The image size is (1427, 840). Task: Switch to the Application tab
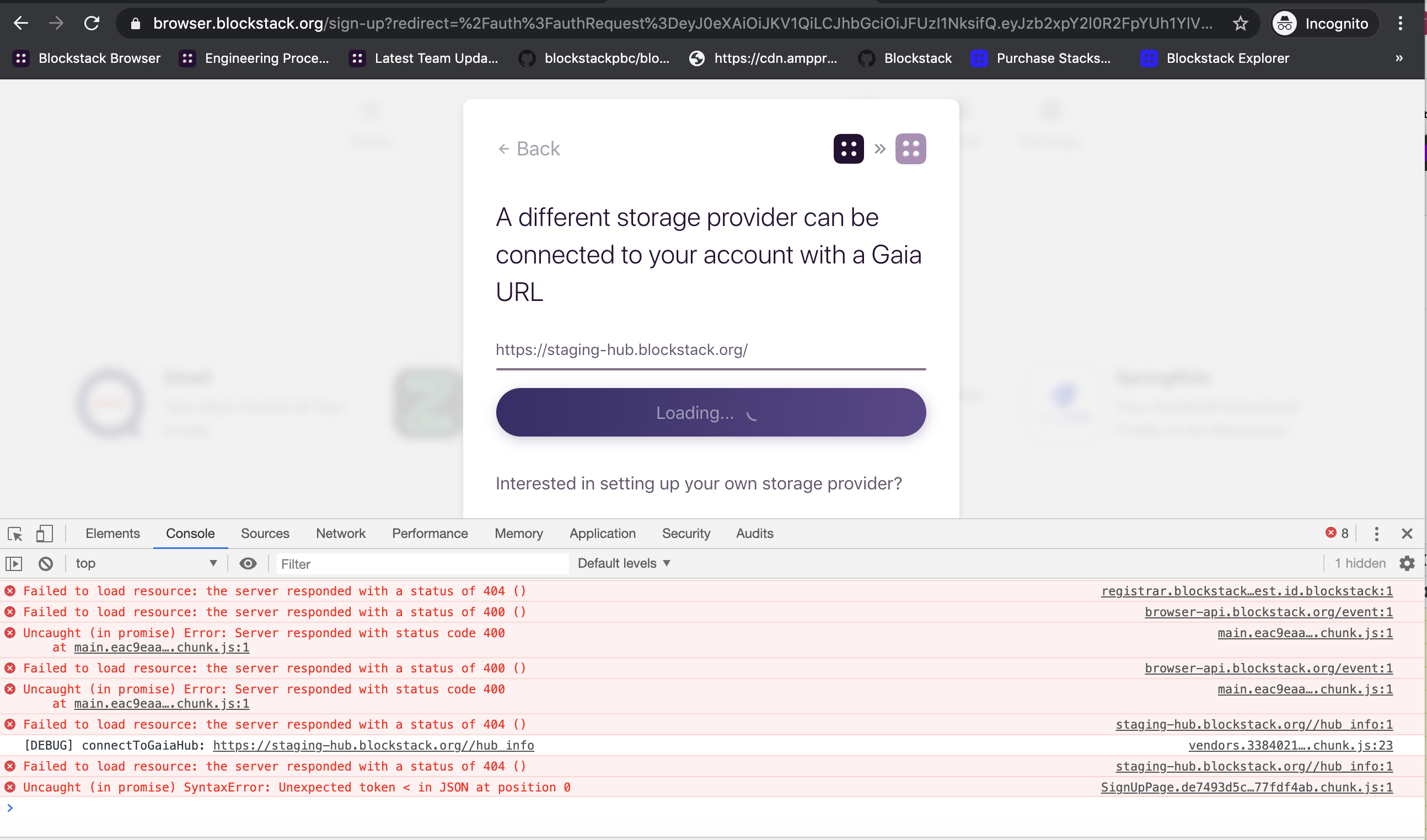point(602,533)
